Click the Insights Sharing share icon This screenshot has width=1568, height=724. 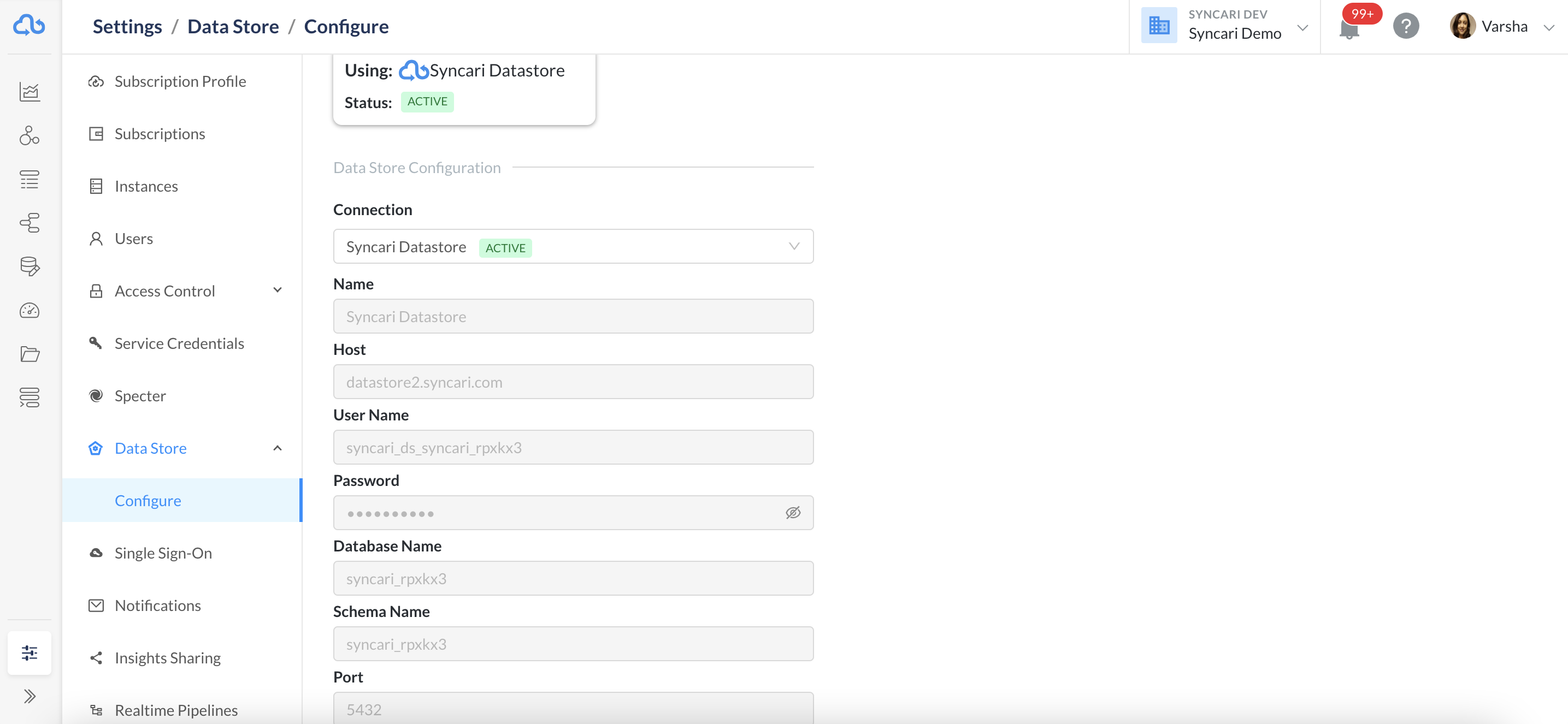coord(96,658)
